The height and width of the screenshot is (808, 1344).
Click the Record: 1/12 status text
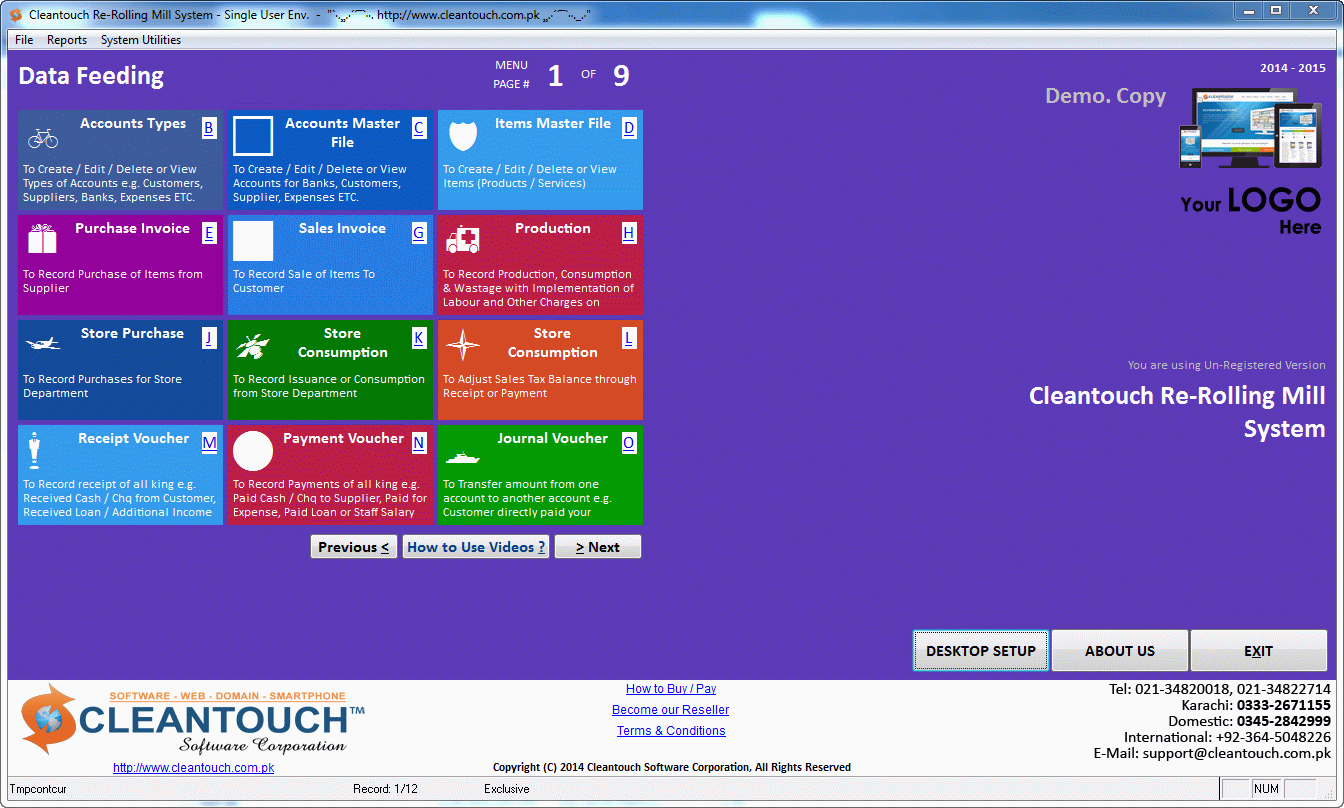[x=386, y=789]
